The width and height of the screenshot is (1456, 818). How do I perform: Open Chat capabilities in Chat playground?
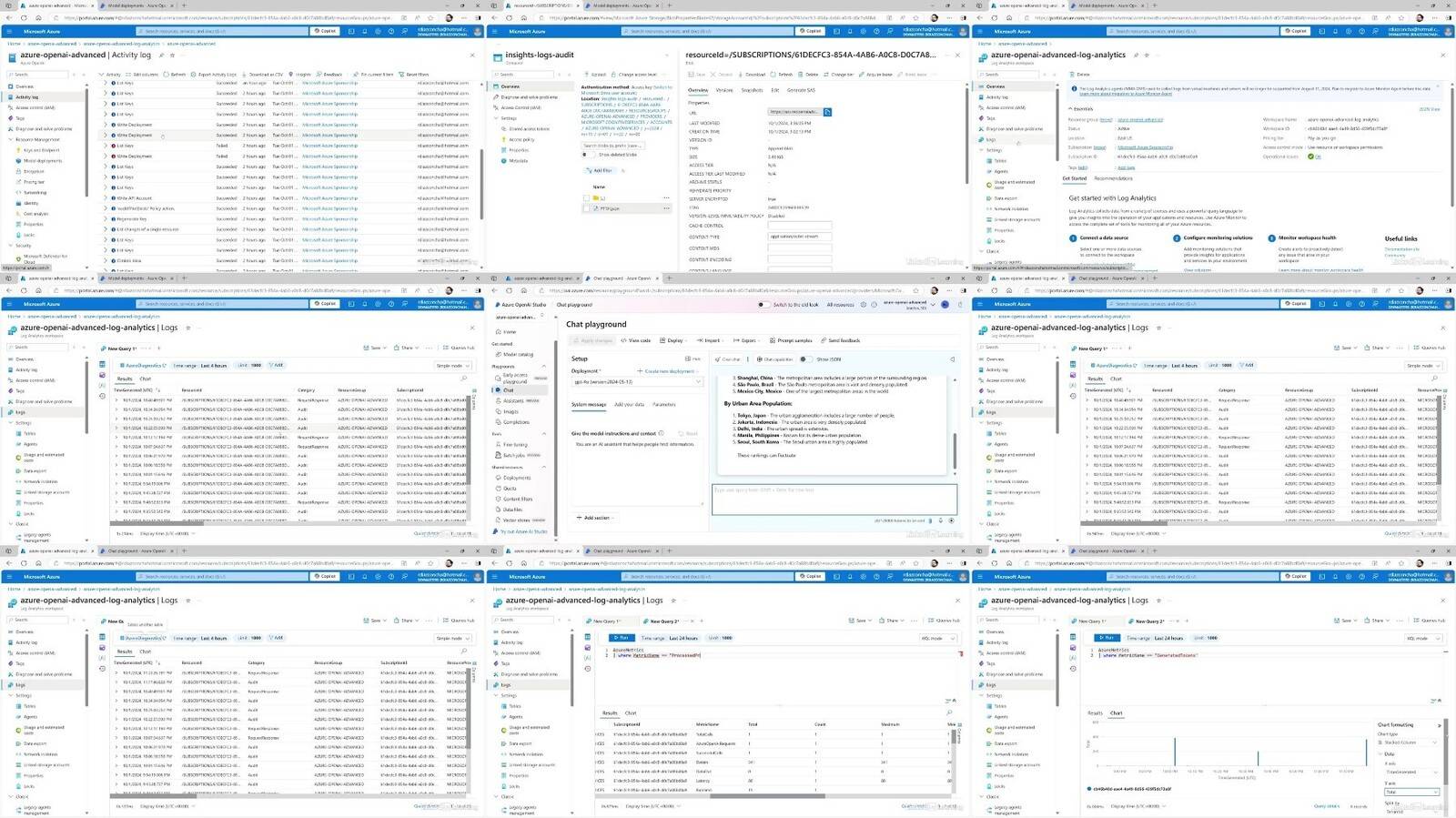775,359
